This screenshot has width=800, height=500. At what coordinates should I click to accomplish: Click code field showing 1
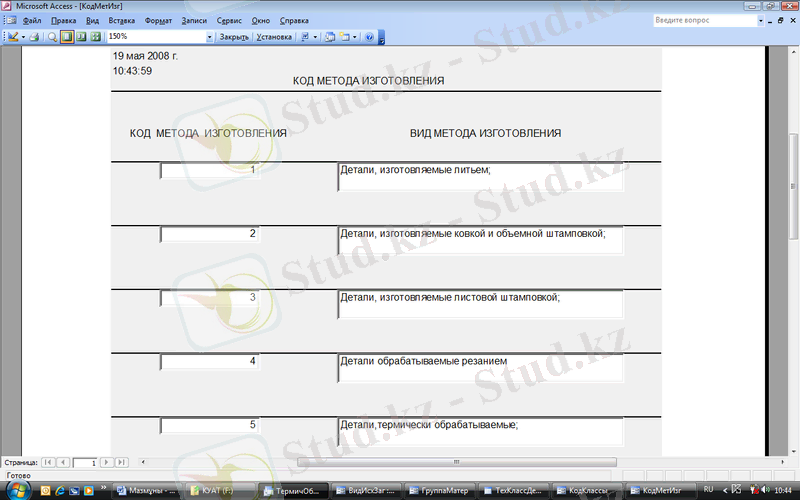(x=210, y=170)
